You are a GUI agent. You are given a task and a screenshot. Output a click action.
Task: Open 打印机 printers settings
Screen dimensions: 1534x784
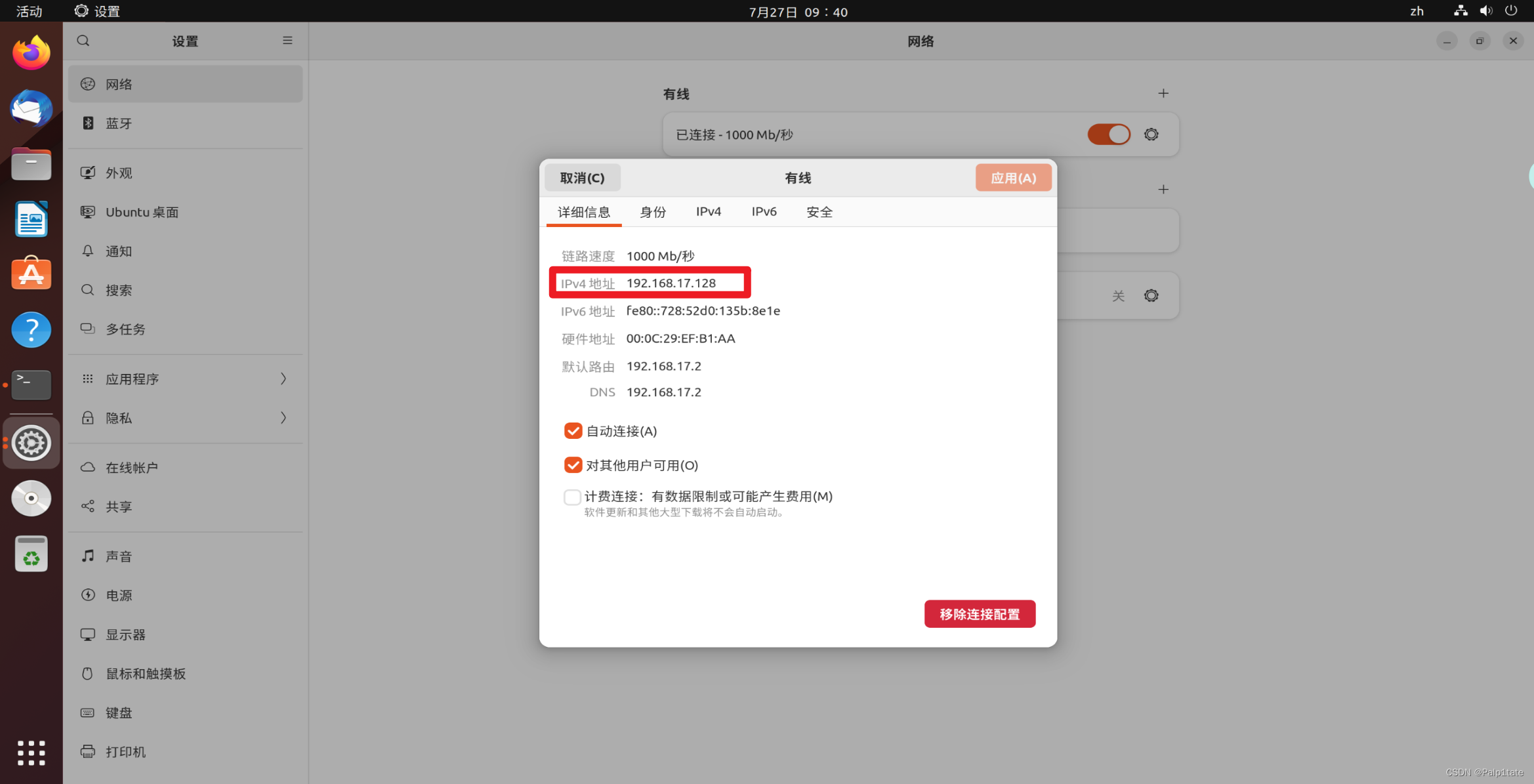(185, 752)
